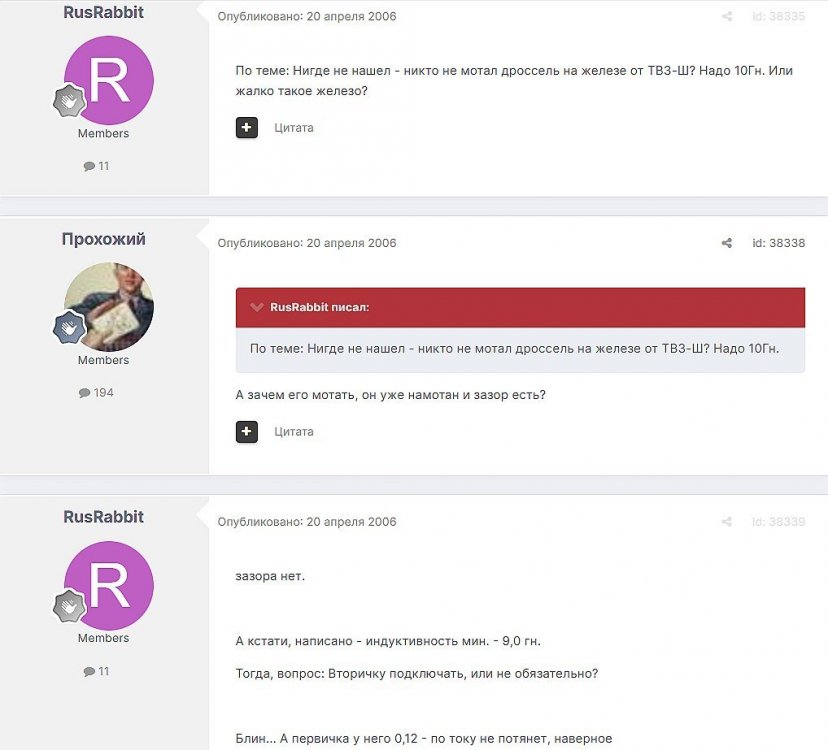The width and height of the screenshot is (828, 750).
Task: Click 'RusRabbit писал:' quote header link
Action: [x=319, y=307]
